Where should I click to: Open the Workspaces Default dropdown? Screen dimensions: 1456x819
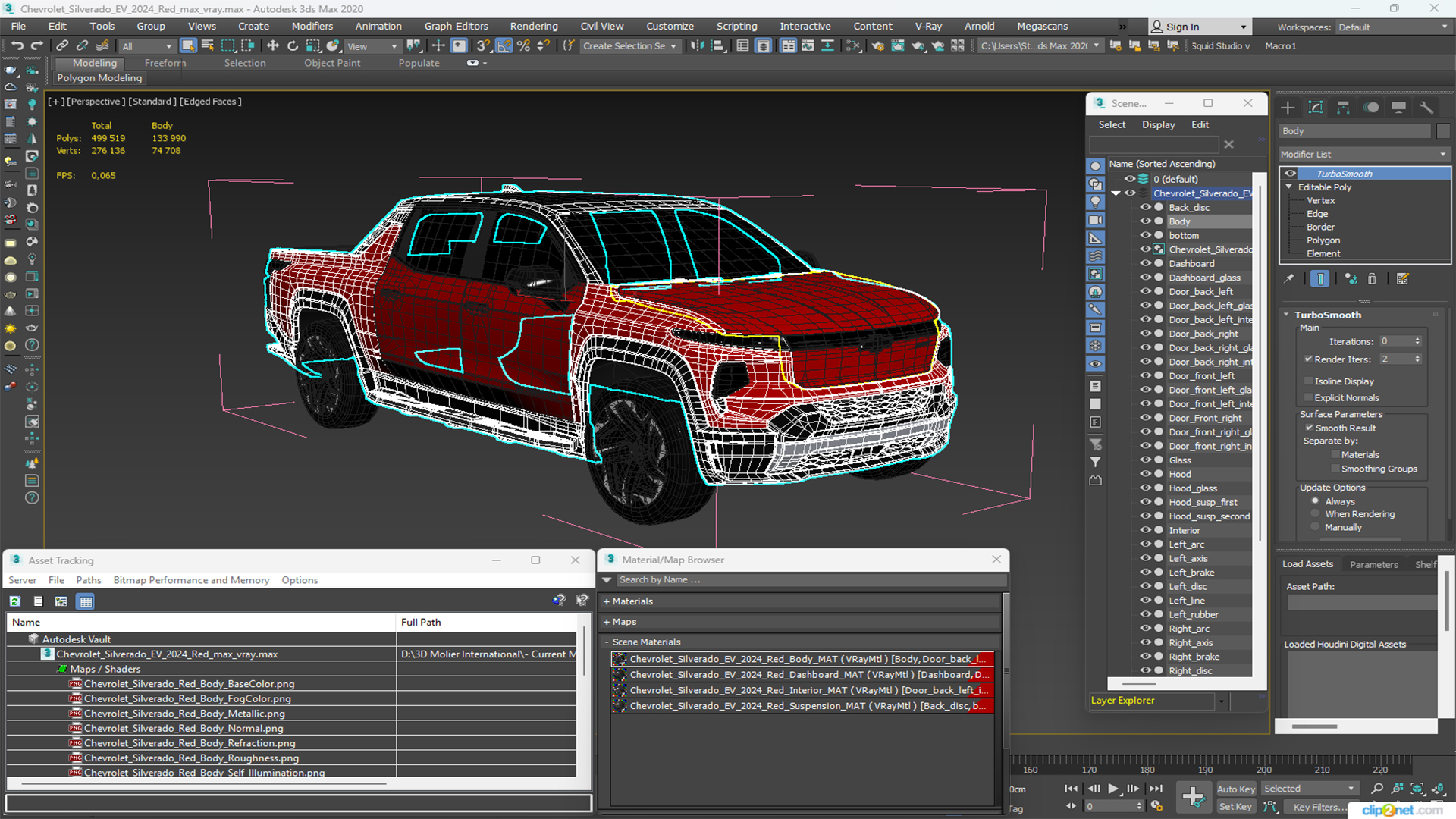pyautogui.click(x=1392, y=27)
